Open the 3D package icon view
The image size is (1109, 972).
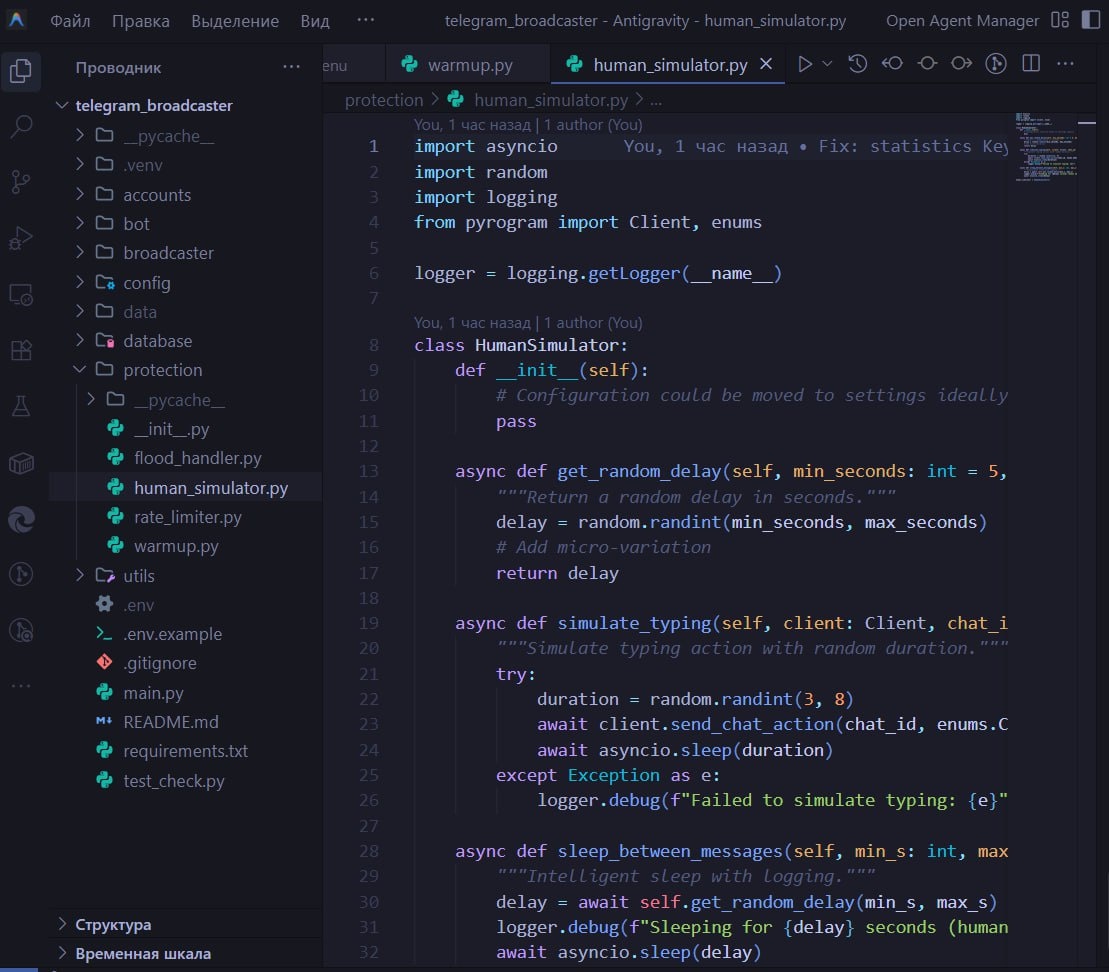pos(21,464)
